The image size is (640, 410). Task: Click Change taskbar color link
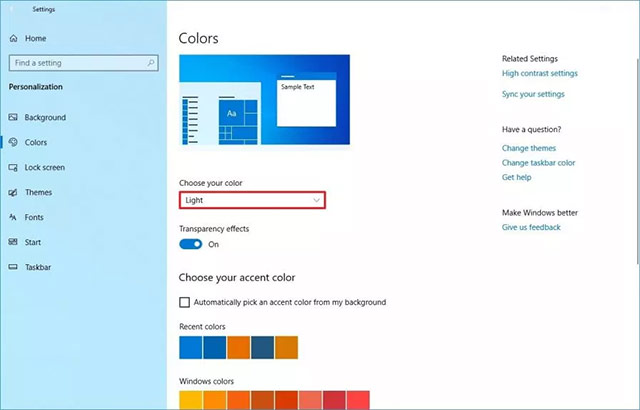click(x=538, y=163)
